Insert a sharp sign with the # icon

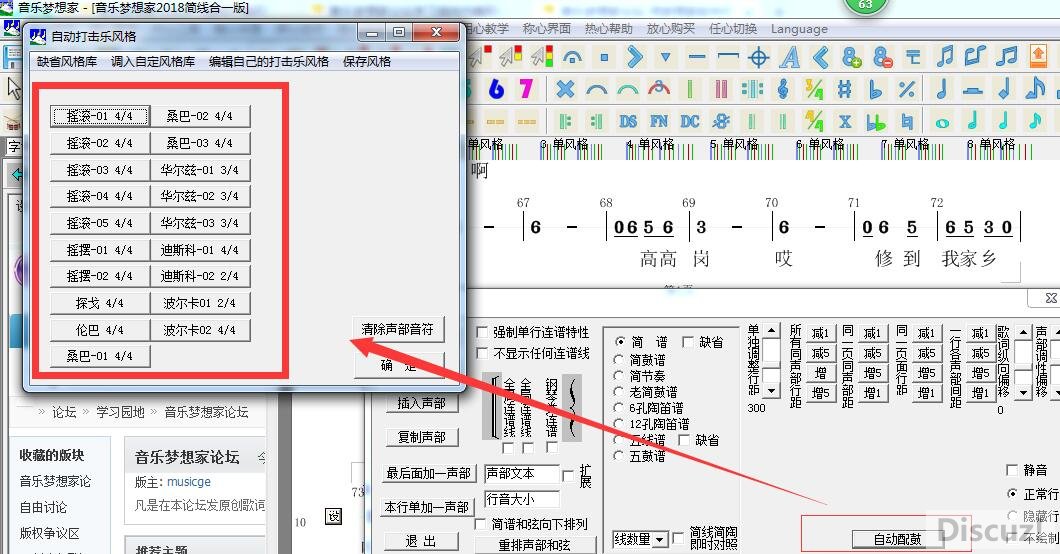(x=844, y=89)
